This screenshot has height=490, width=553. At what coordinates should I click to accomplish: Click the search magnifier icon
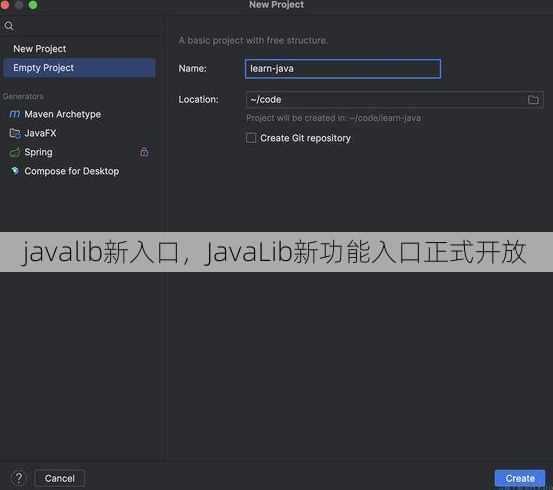[9, 26]
